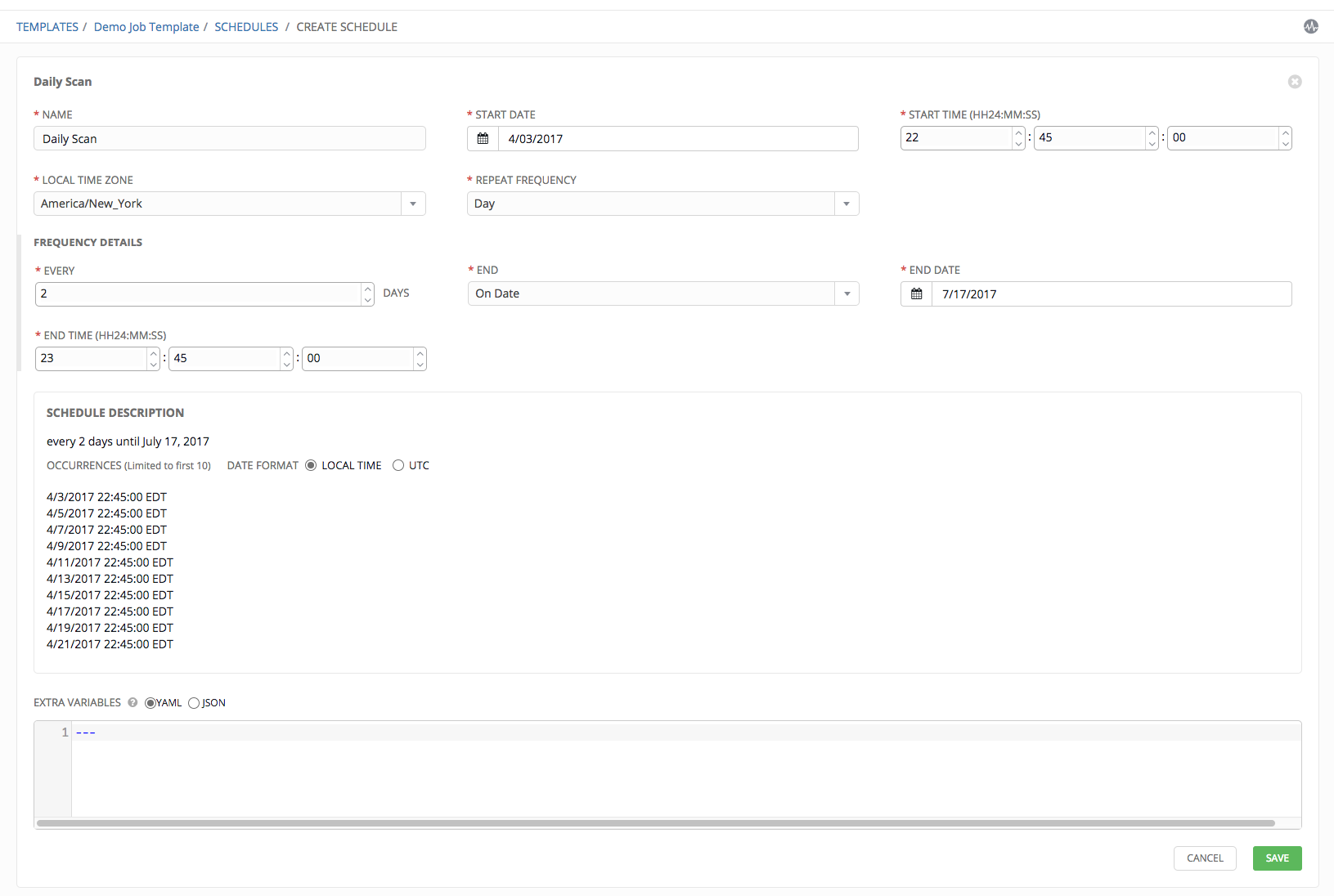Screen dimensions: 1334x896
Task: Decrease the start time seconds value
Action: [1285, 144]
